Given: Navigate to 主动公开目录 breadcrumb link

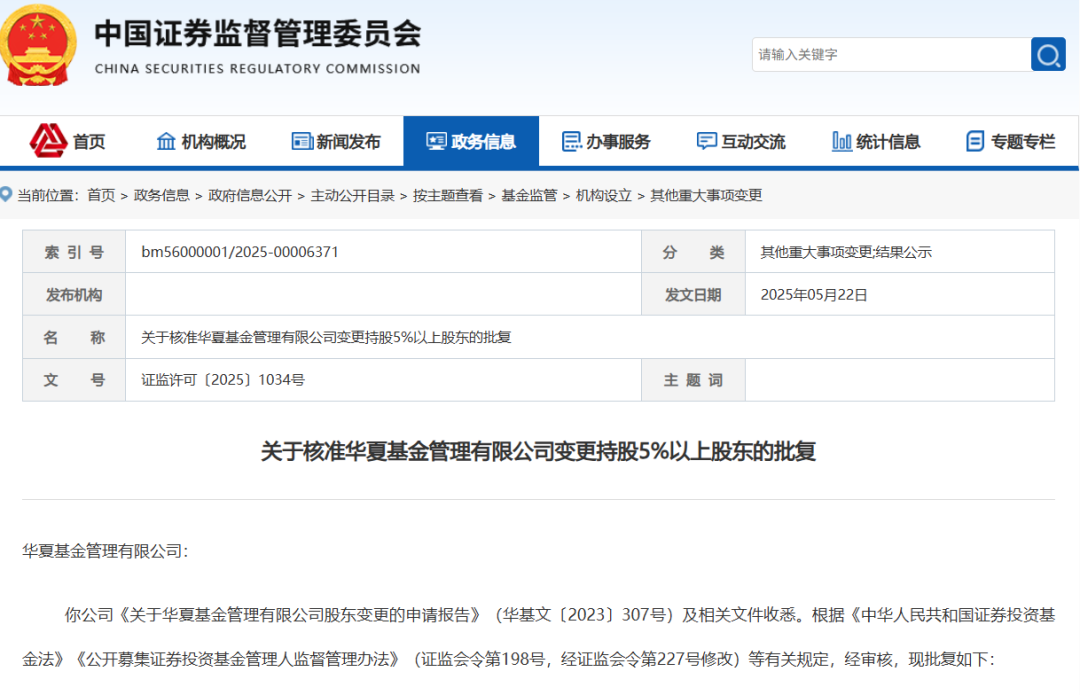Looking at the screenshot, I should 352,195.
